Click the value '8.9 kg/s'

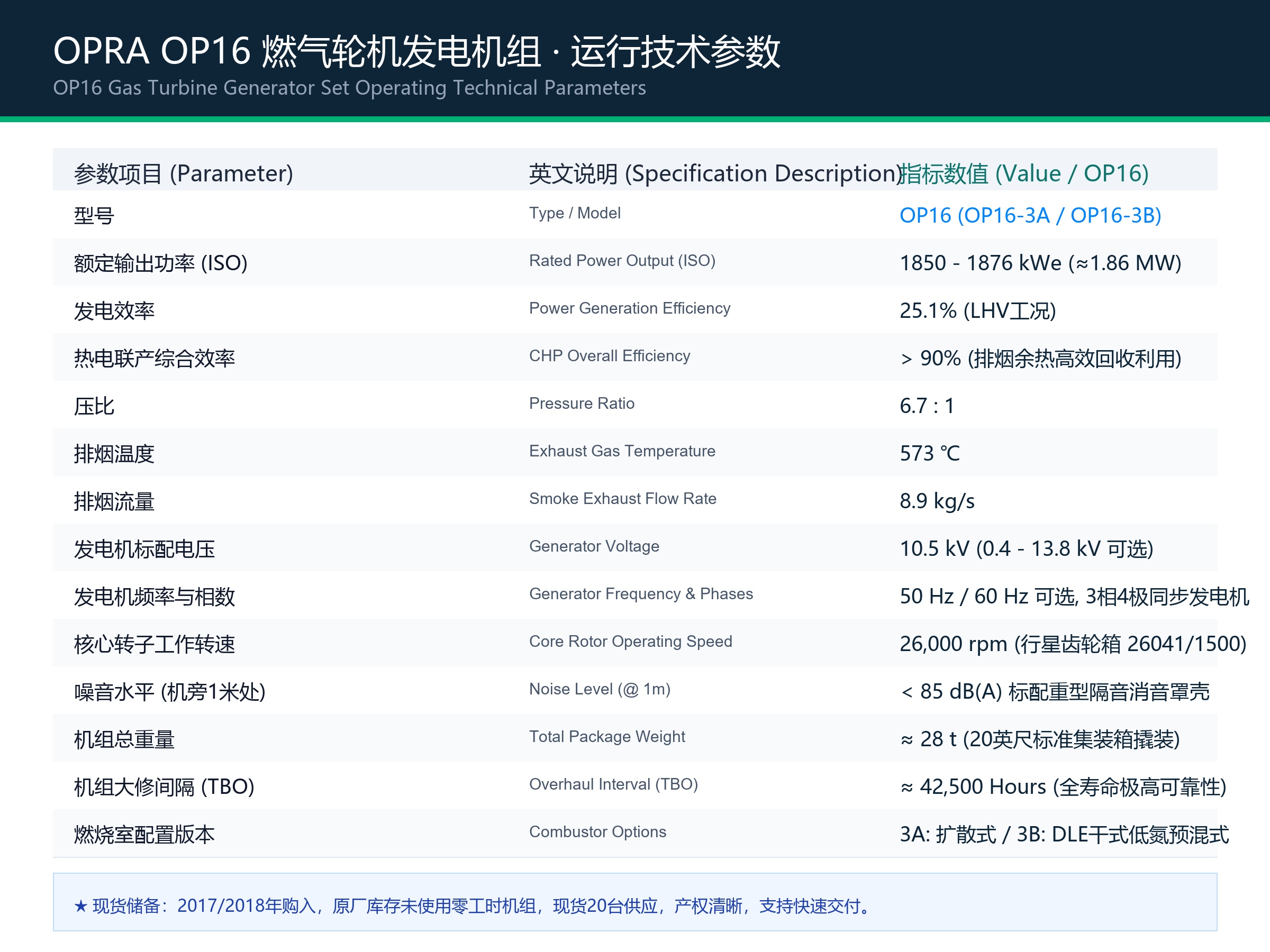tap(937, 501)
